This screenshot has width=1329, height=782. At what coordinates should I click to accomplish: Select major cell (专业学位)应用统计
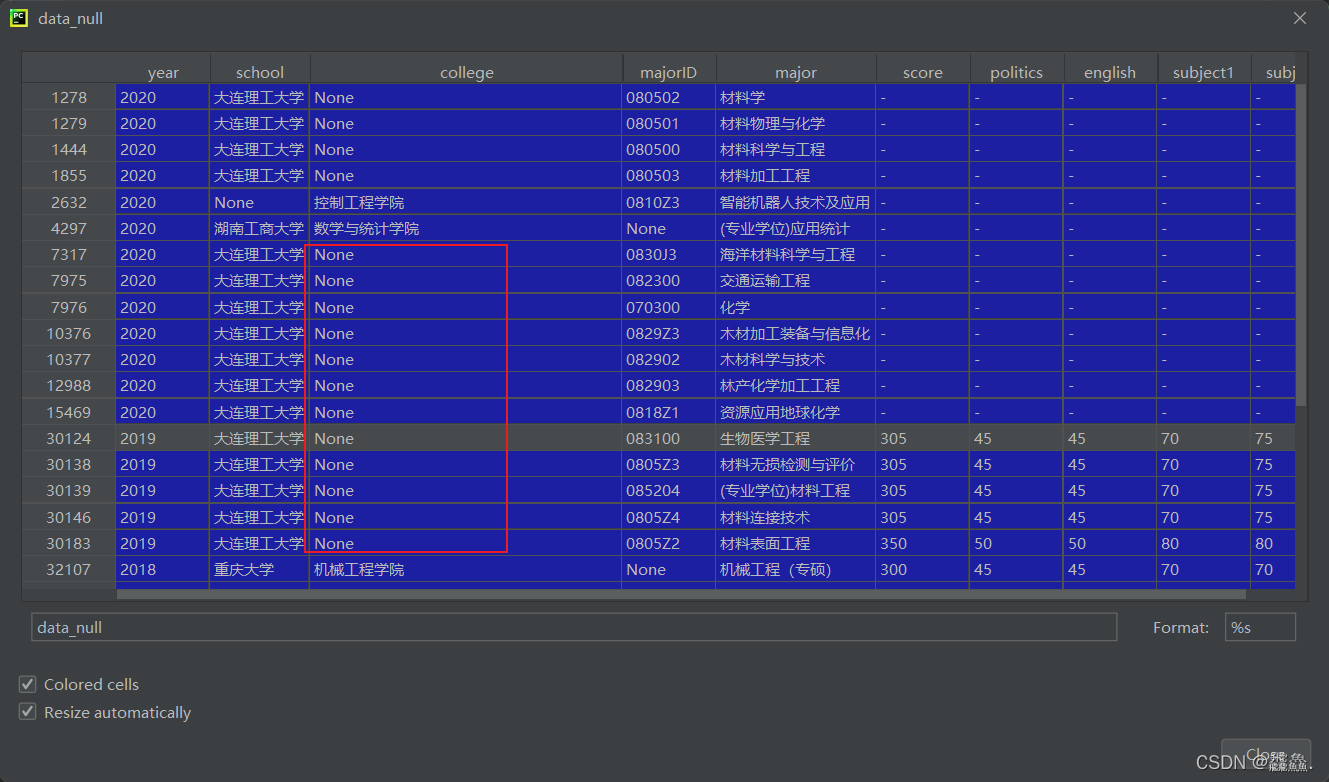point(796,228)
